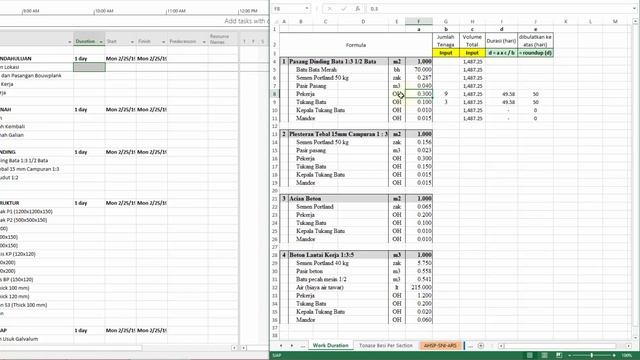Image resolution: width=640 pixels, height=360 pixels.
Task: Open Predecessors column filter dropdown in Project
Action: coord(204,42)
